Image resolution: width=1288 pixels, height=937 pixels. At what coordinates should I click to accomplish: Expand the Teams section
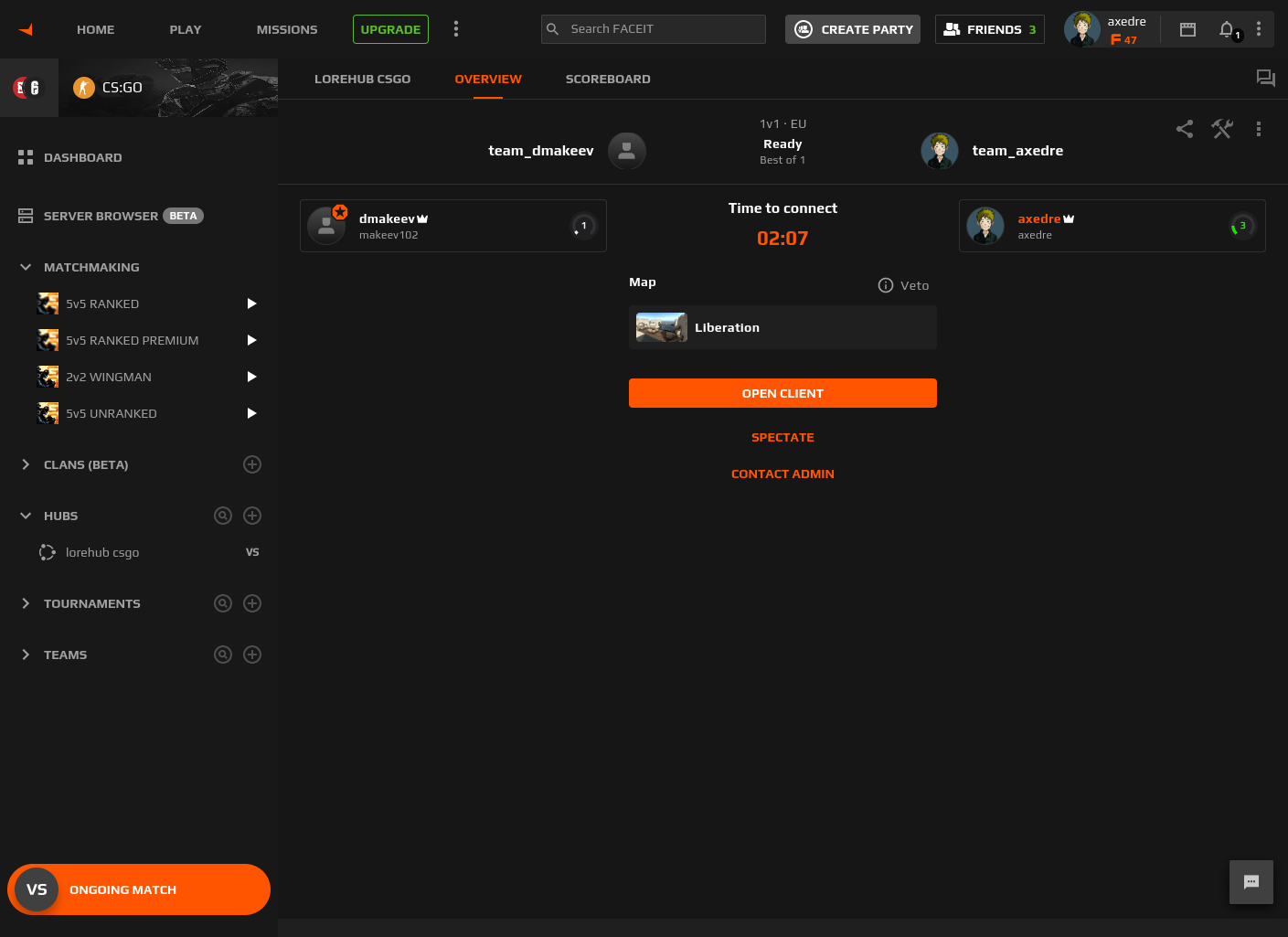[26, 655]
